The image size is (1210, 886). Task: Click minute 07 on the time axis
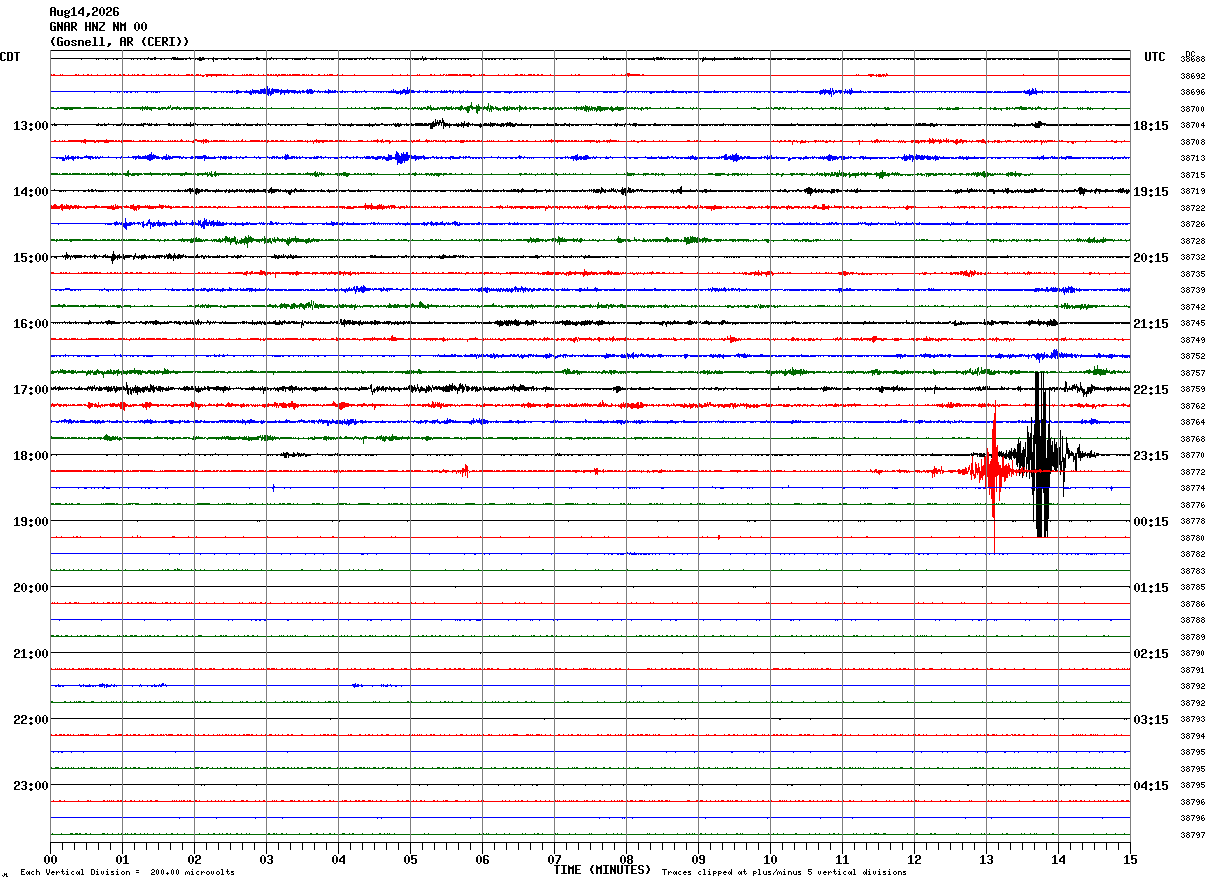tap(554, 859)
